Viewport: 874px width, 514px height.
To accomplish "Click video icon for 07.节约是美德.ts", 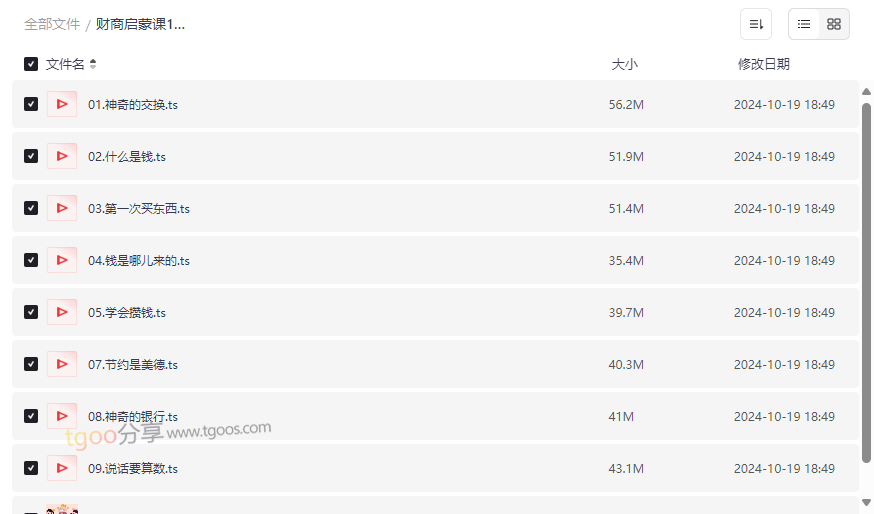I will [x=62, y=364].
